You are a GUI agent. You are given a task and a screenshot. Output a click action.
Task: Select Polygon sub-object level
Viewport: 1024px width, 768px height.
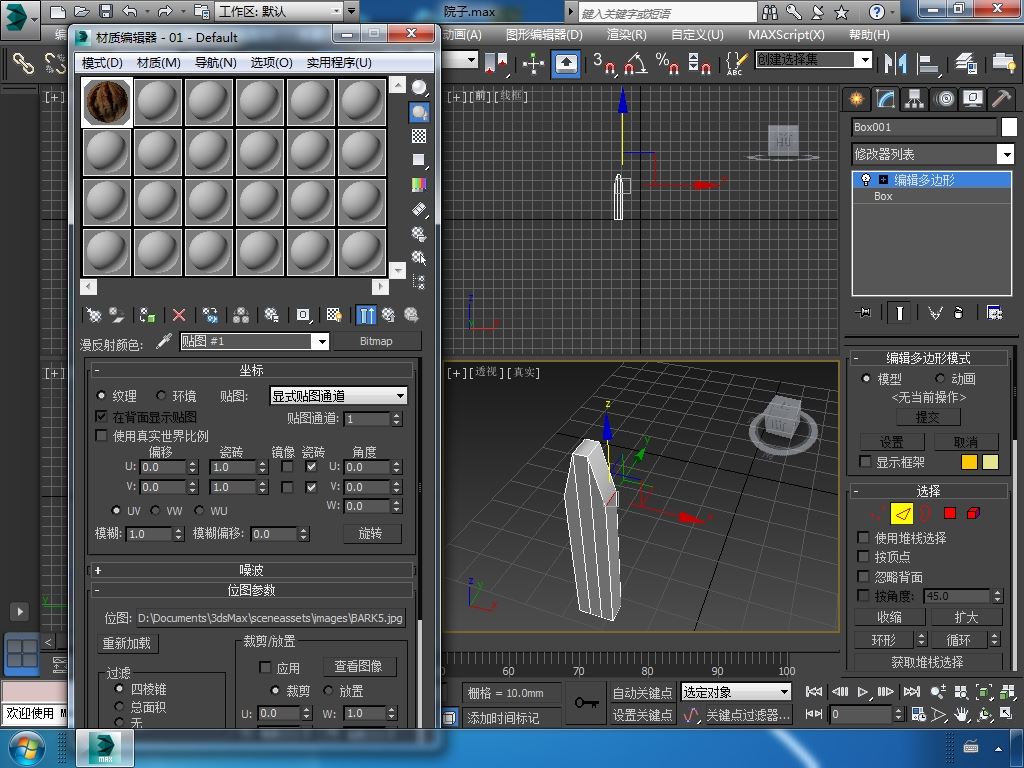click(x=950, y=513)
